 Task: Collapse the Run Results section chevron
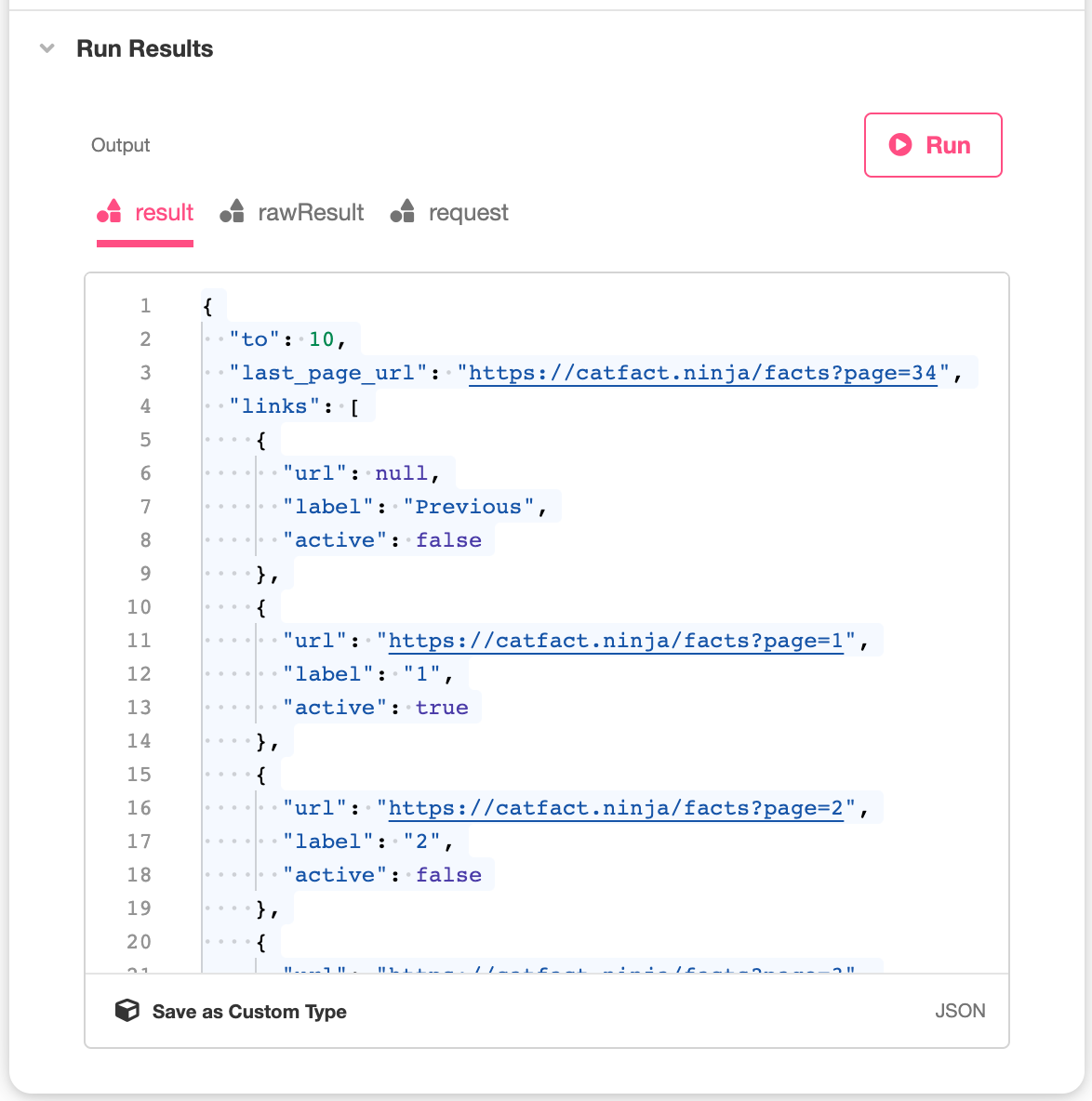(x=47, y=48)
